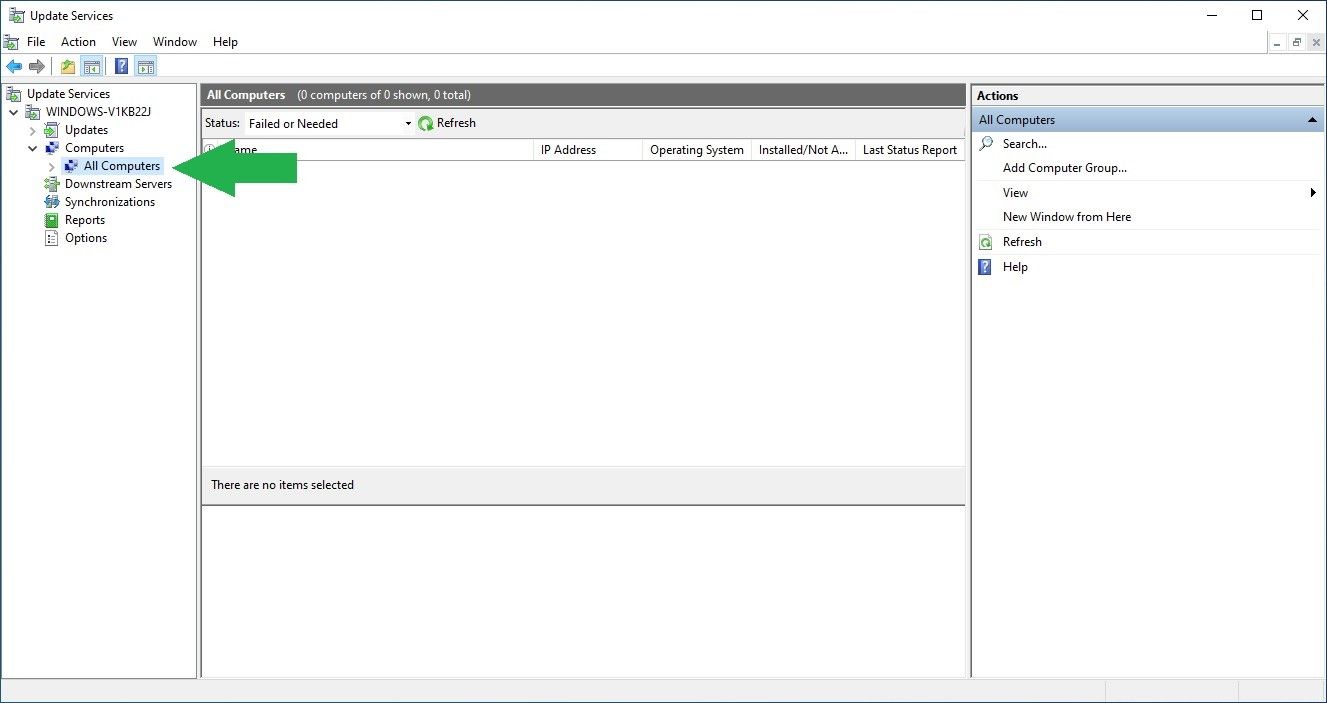Click the MDI child restore button

coord(1297,42)
